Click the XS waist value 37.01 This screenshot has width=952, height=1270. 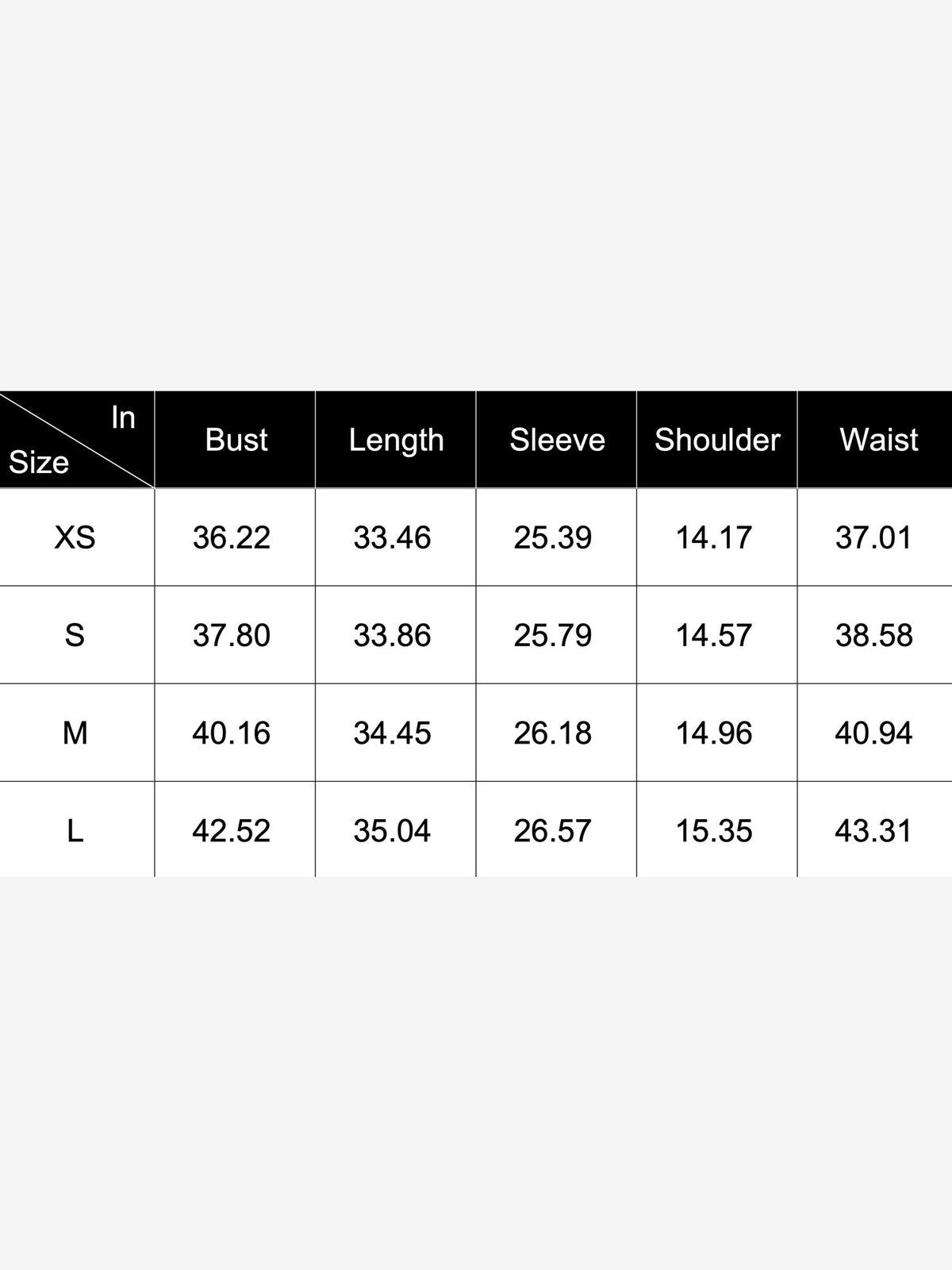tap(873, 537)
